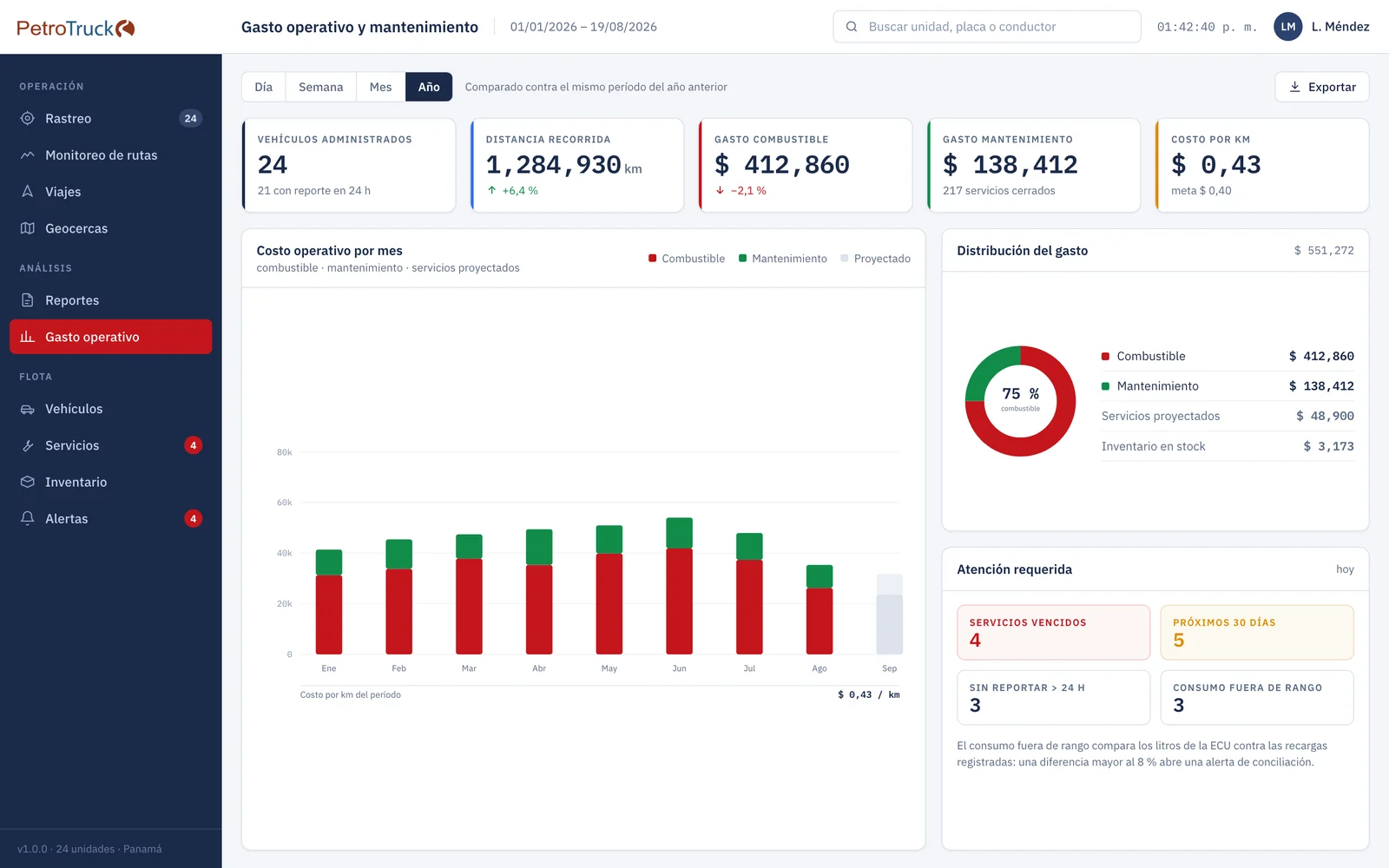Image resolution: width=1389 pixels, height=868 pixels.
Task: Export the report with Exportar button
Action: coord(1322,87)
